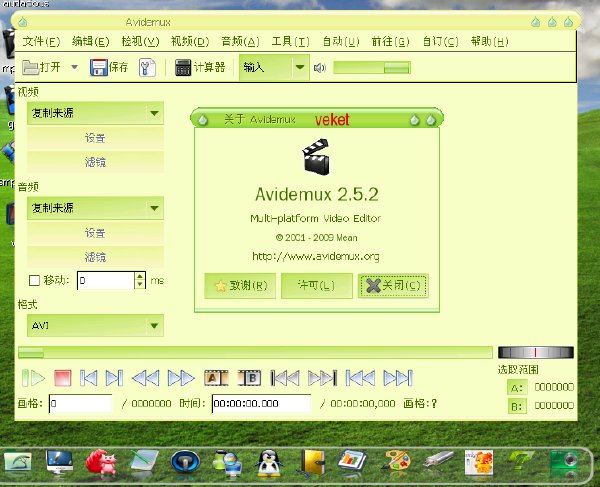Open the 检视(V) menu

click(x=140, y=41)
